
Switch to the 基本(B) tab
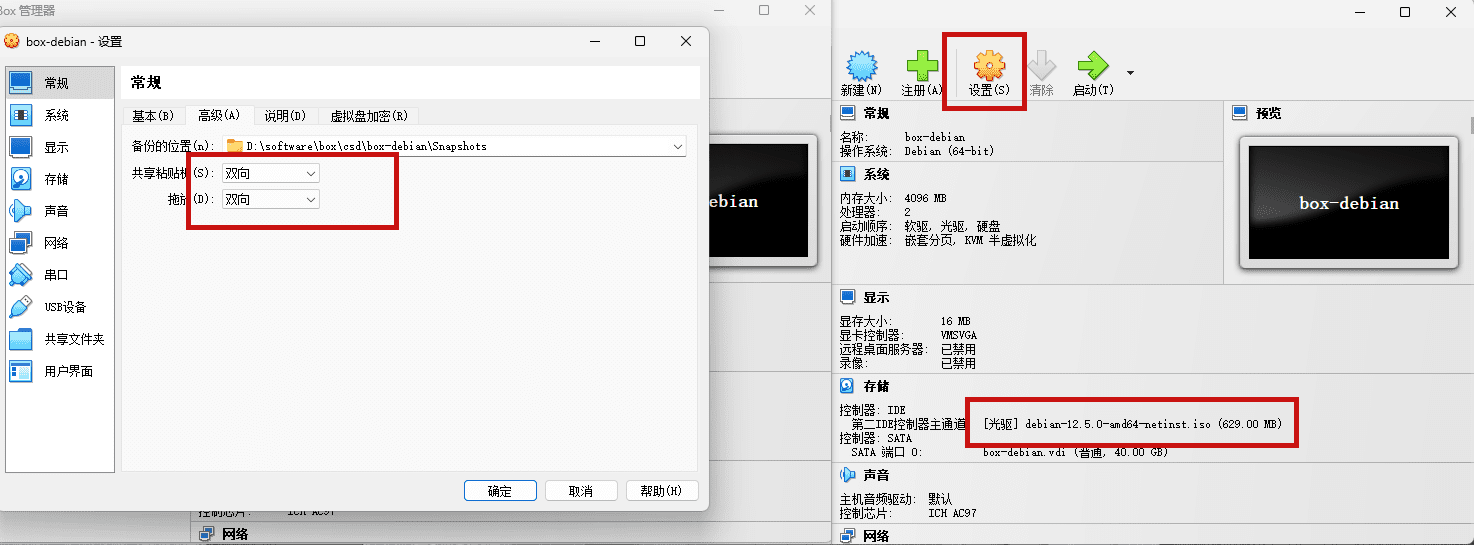click(153, 116)
